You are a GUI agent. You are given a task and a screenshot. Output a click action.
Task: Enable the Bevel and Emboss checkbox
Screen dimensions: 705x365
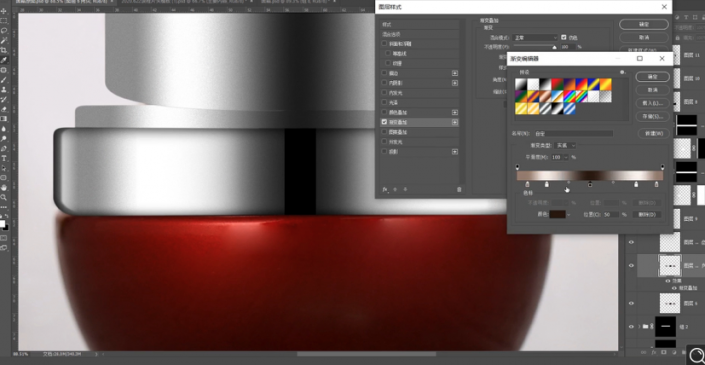click(x=384, y=44)
